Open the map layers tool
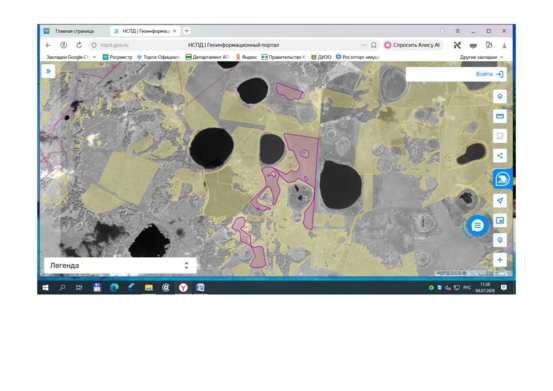Image resolution: width=553 pixels, height=391 pixels. pyautogui.click(x=500, y=97)
